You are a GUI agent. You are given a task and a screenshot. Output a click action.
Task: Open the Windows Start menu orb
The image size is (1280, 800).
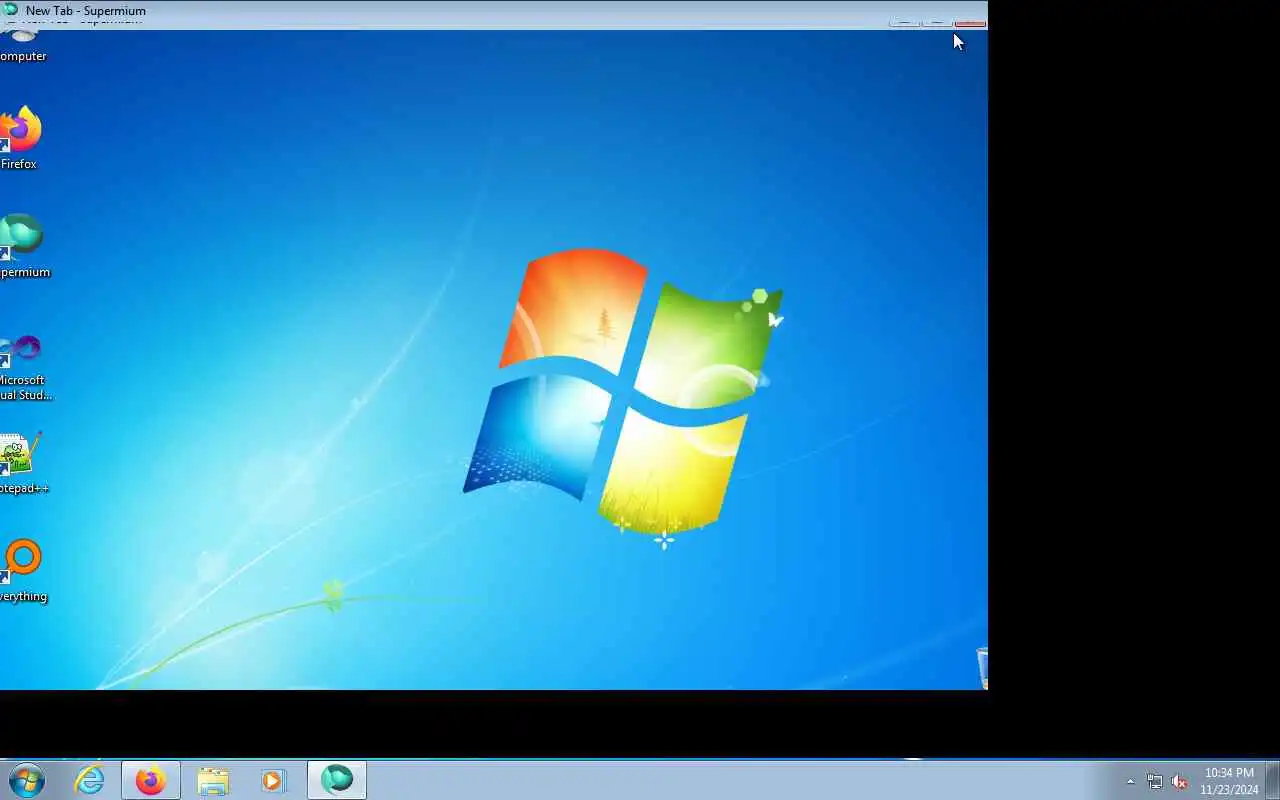(27, 780)
